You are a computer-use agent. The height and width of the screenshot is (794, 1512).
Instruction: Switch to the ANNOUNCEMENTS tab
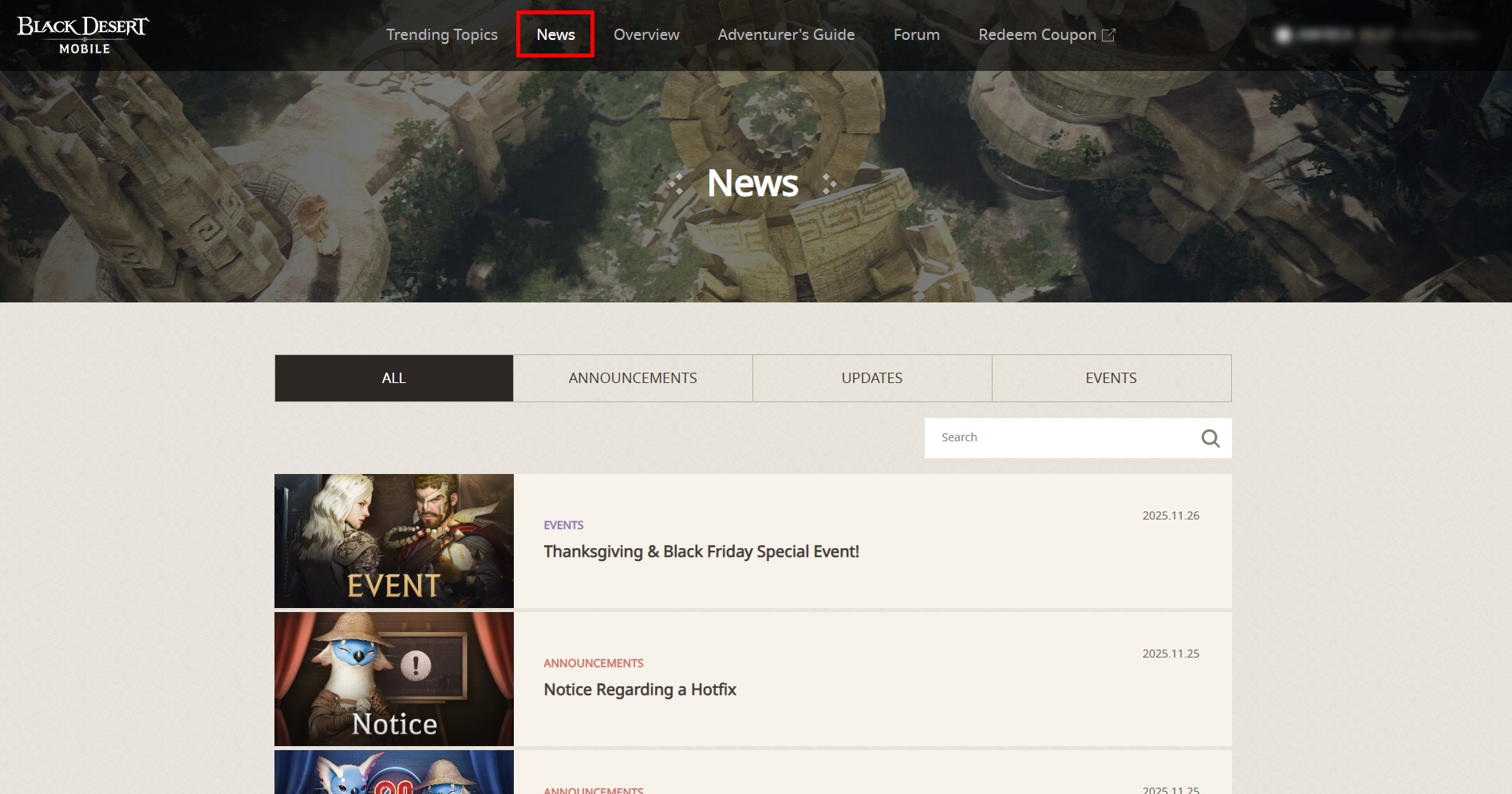pos(633,378)
